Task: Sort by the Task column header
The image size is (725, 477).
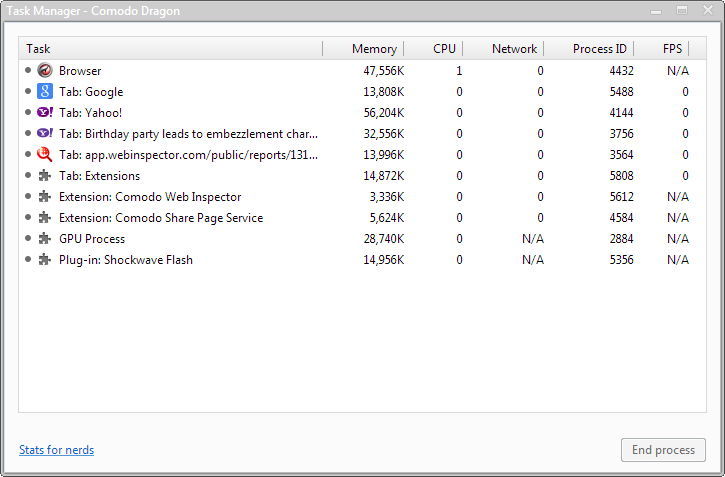Action: click(x=171, y=49)
